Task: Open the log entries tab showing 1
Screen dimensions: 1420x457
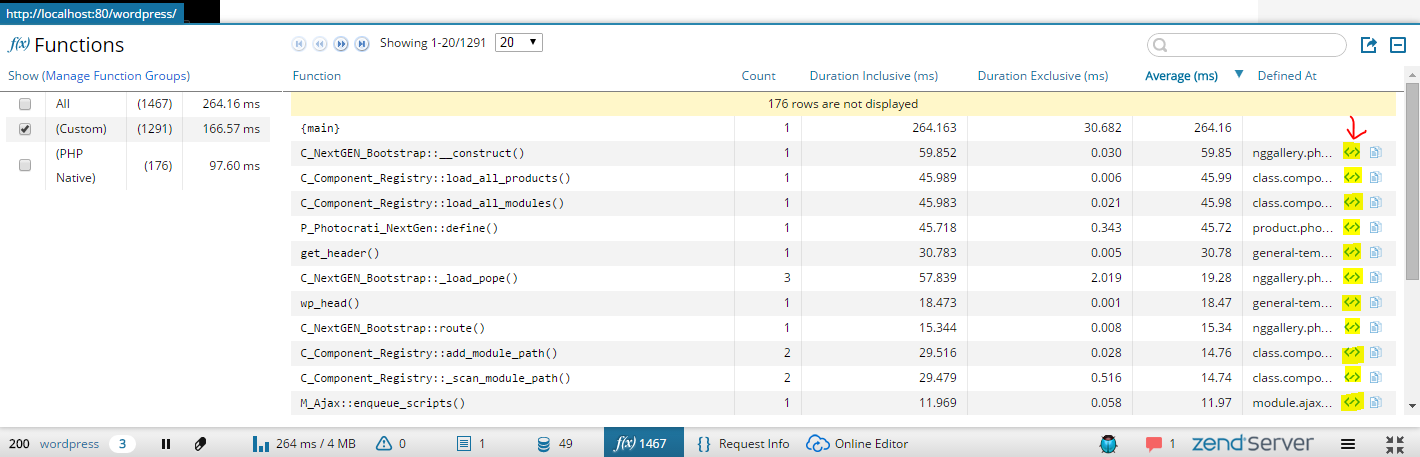Action: (470, 443)
